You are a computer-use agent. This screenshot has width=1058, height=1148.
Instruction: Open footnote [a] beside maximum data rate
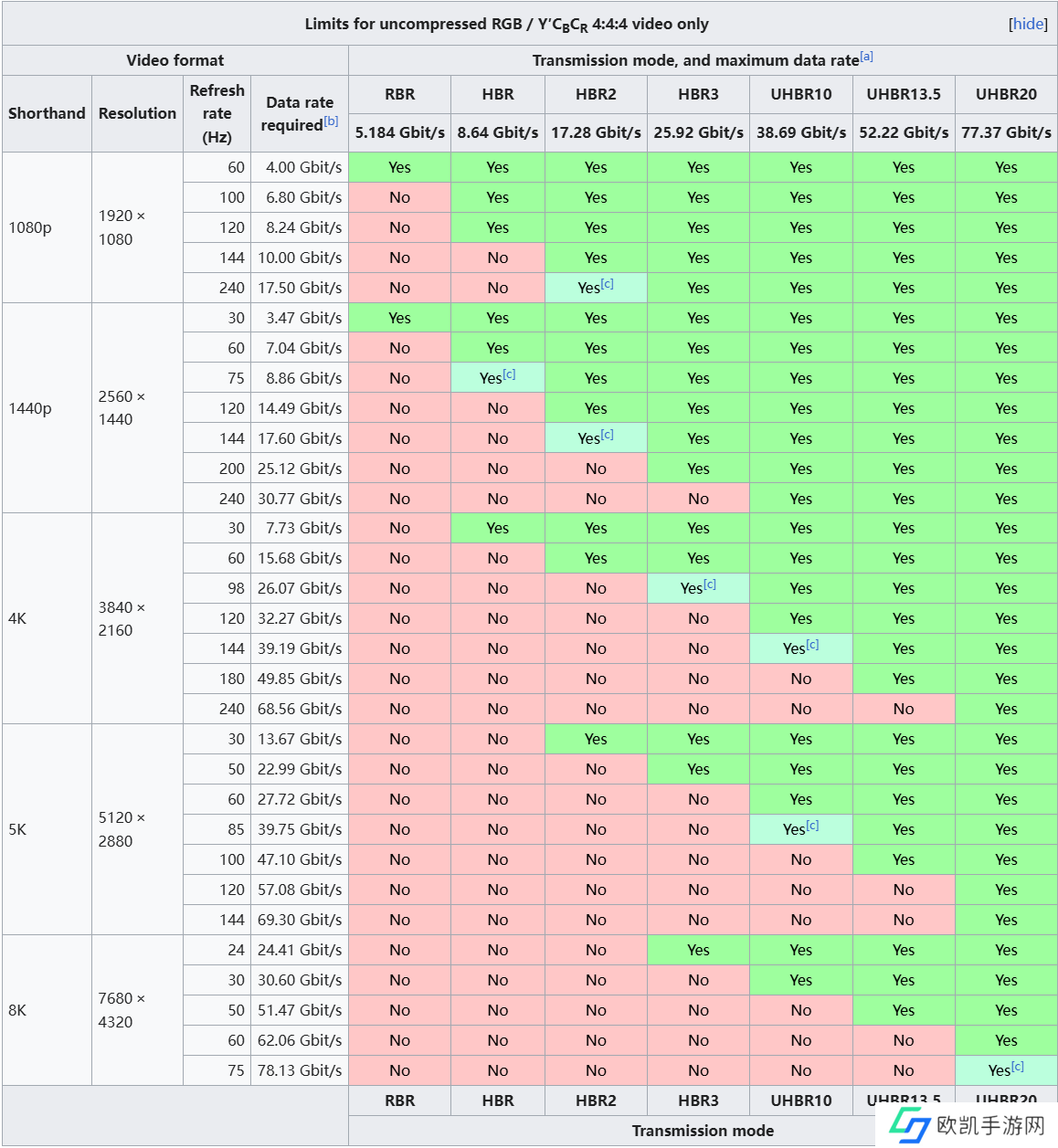(866, 57)
